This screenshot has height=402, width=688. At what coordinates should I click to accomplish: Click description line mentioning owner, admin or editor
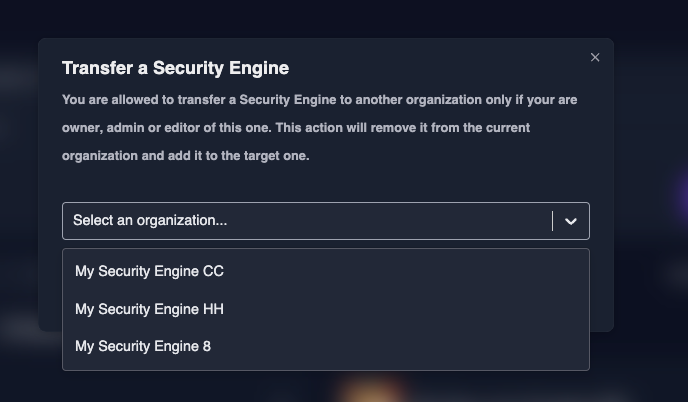pyautogui.click(x=295, y=128)
